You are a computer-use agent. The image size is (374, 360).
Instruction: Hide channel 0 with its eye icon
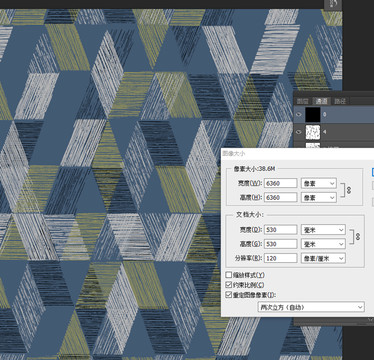(x=299, y=115)
